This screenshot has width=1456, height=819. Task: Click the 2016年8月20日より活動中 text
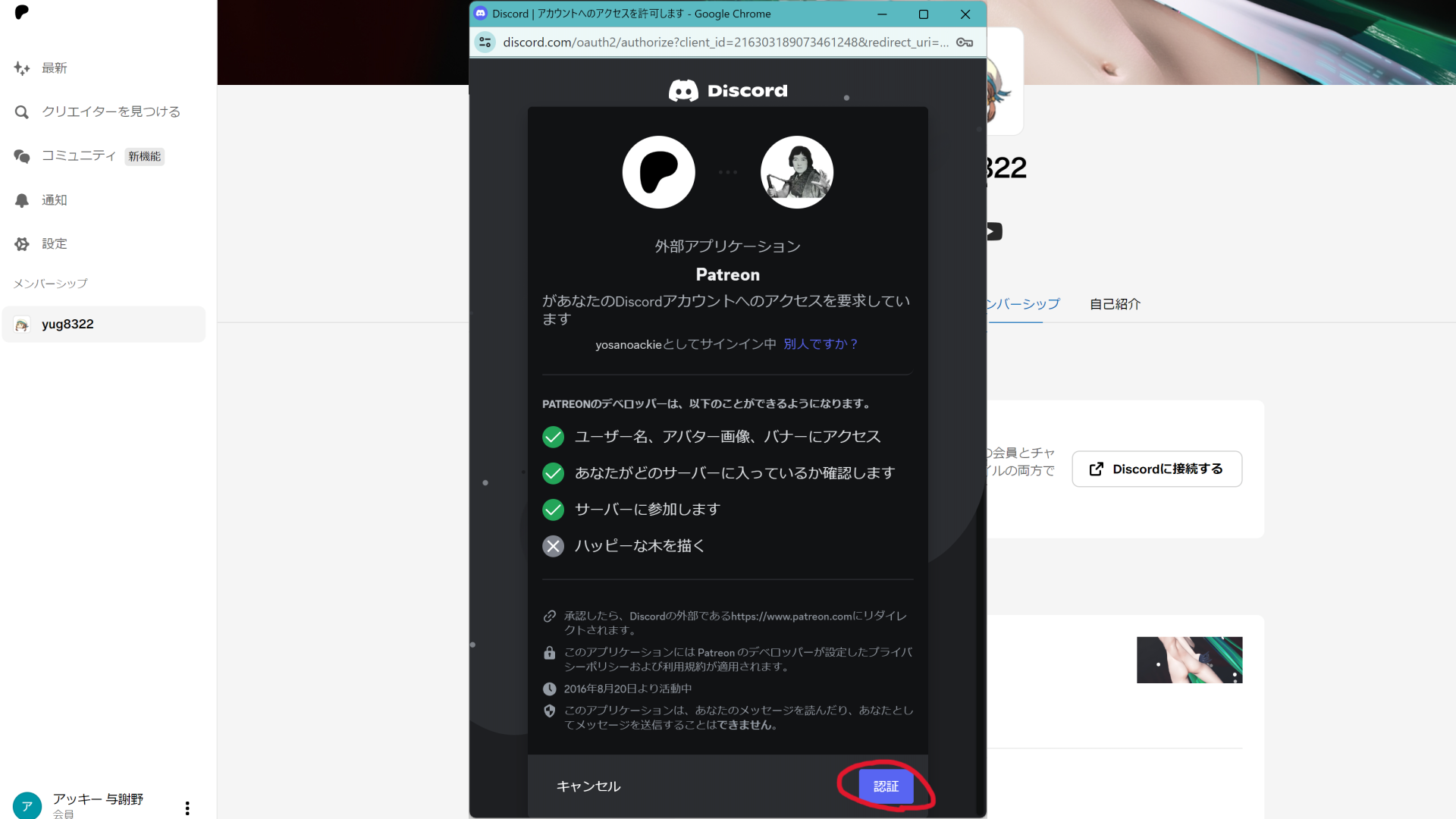[628, 689]
